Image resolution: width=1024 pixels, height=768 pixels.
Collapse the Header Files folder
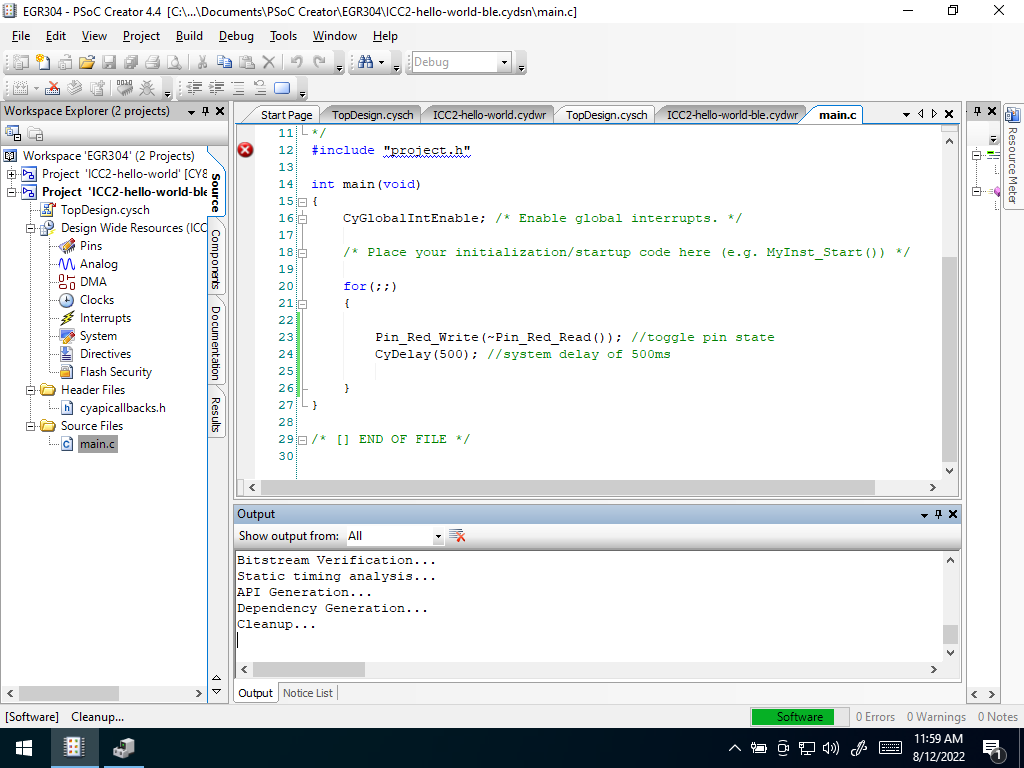click(30, 390)
